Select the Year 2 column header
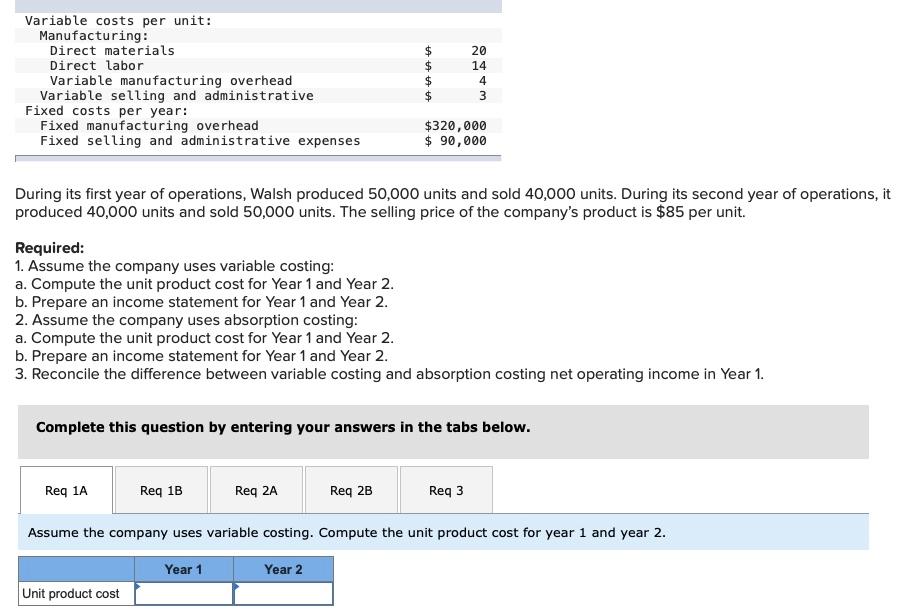The image size is (902, 615). (x=283, y=569)
